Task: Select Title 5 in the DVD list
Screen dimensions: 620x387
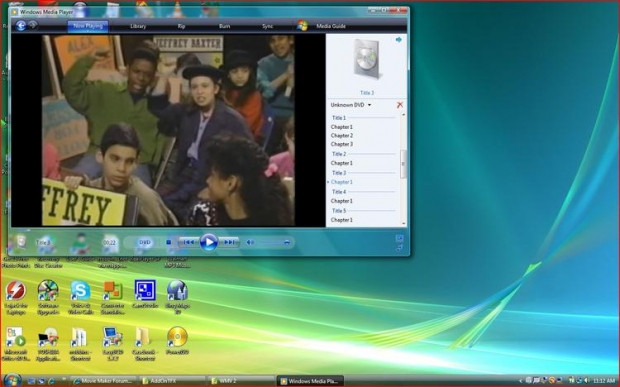Action: click(x=339, y=211)
